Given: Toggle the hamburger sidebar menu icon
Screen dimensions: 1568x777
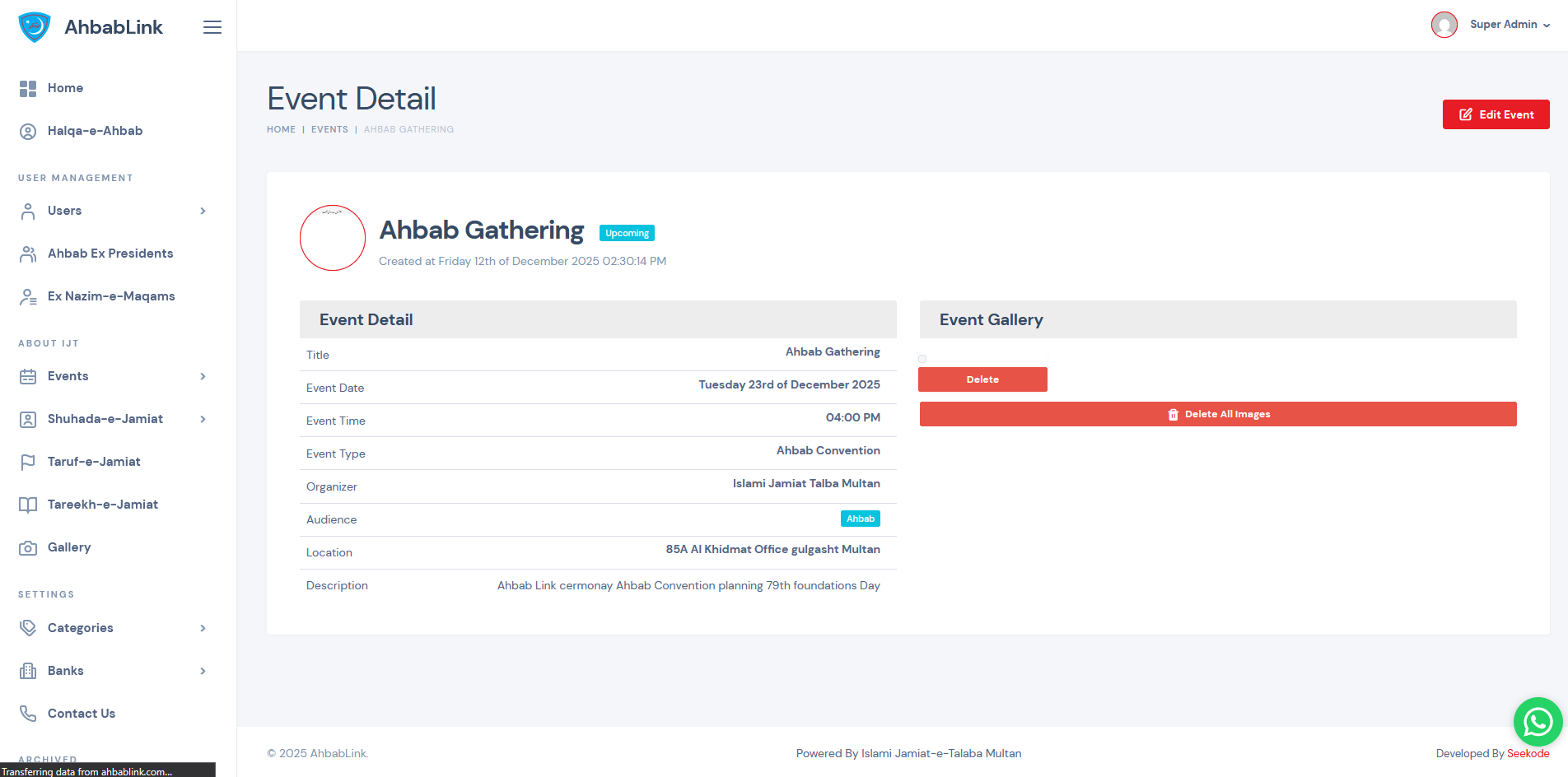Looking at the screenshot, I should click(x=212, y=27).
